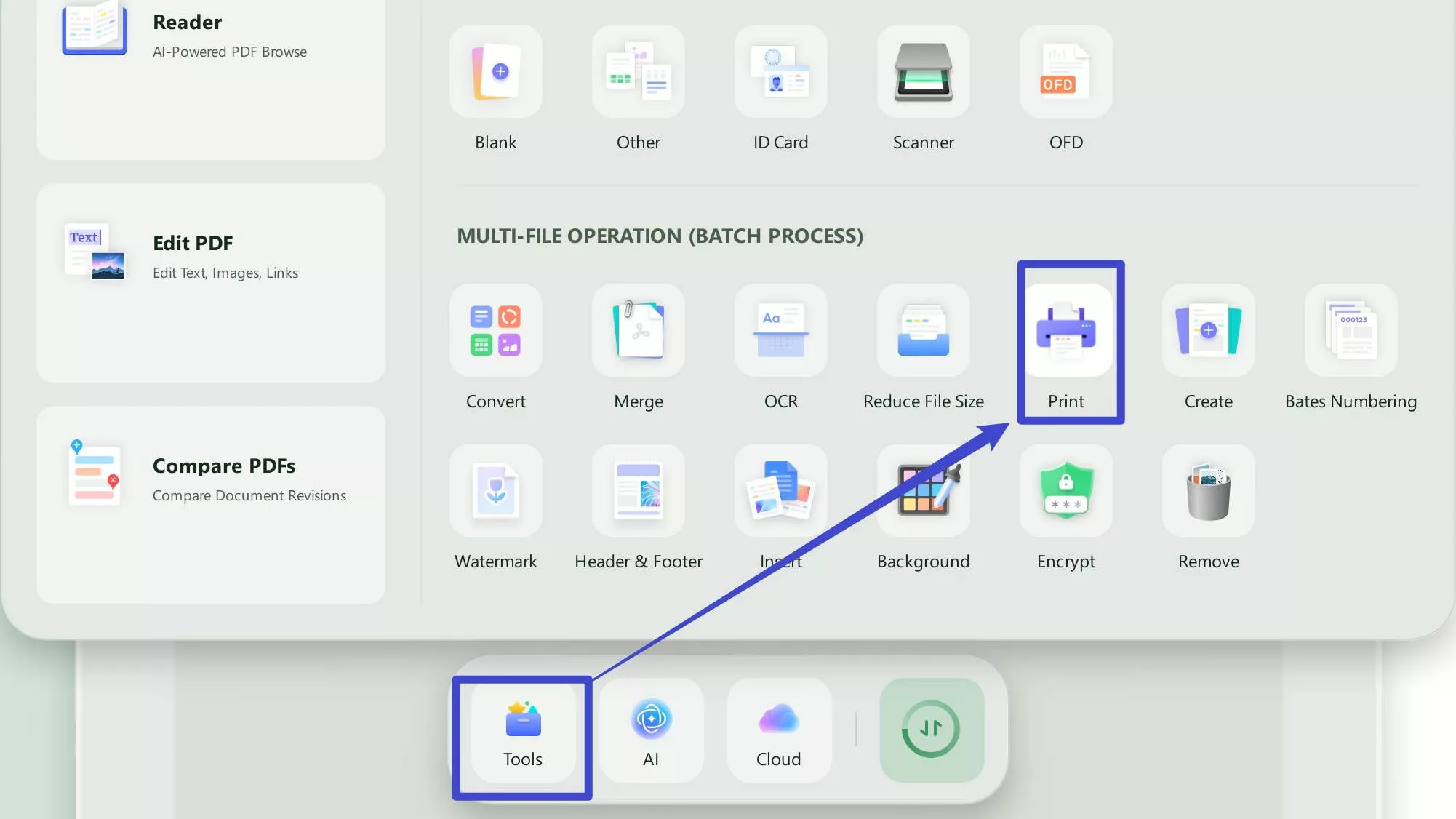Open the Background tool
This screenshot has width=1456, height=819.
pos(923,491)
